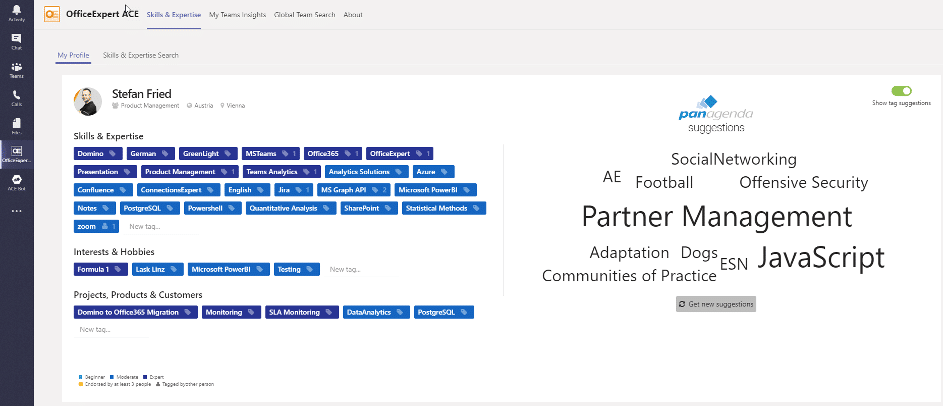Open the Activity feed in the sidebar
Image resolution: width=943 pixels, height=406 pixels.
(16, 12)
